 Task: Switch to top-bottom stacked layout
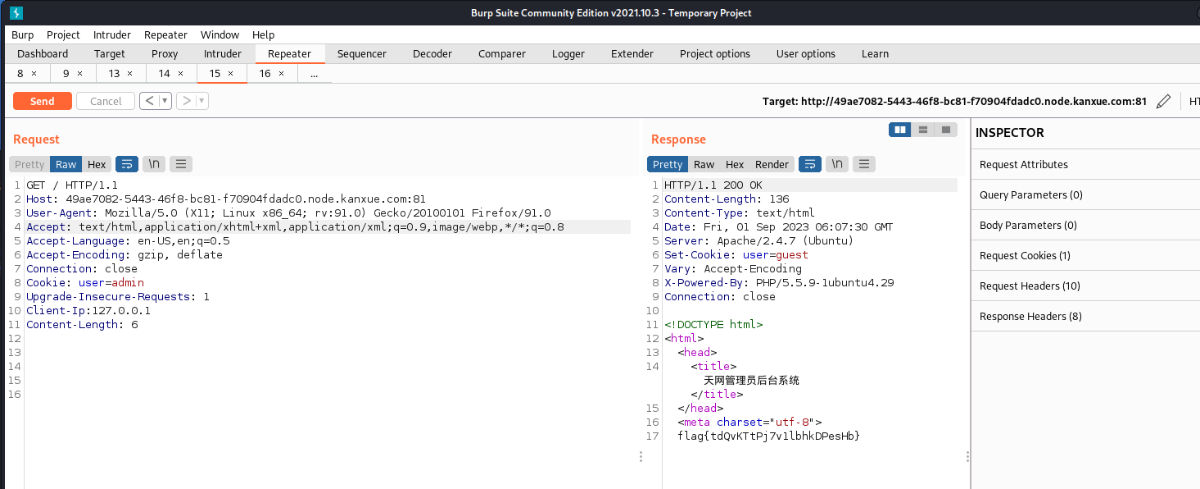click(x=923, y=129)
